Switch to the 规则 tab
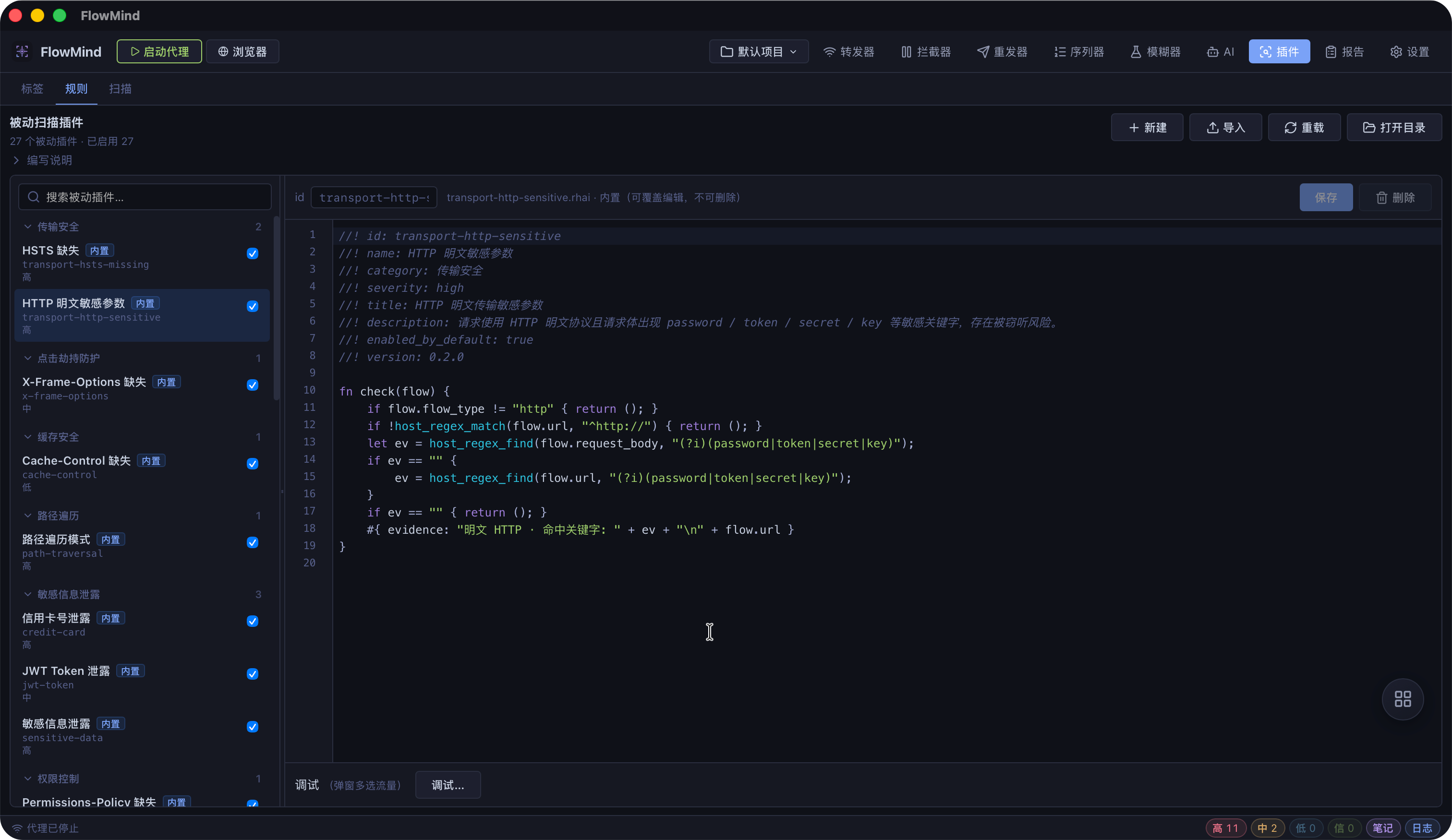Viewport: 1452px width, 840px height. pyautogui.click(x=76, y=89)
